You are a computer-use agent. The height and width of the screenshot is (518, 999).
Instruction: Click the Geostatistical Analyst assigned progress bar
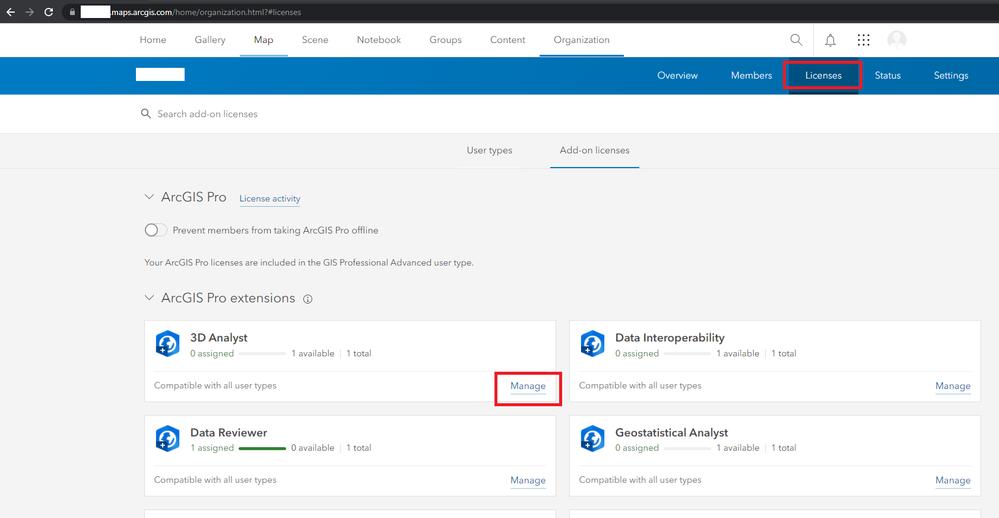pyautogui.click(x=687, y=449)
